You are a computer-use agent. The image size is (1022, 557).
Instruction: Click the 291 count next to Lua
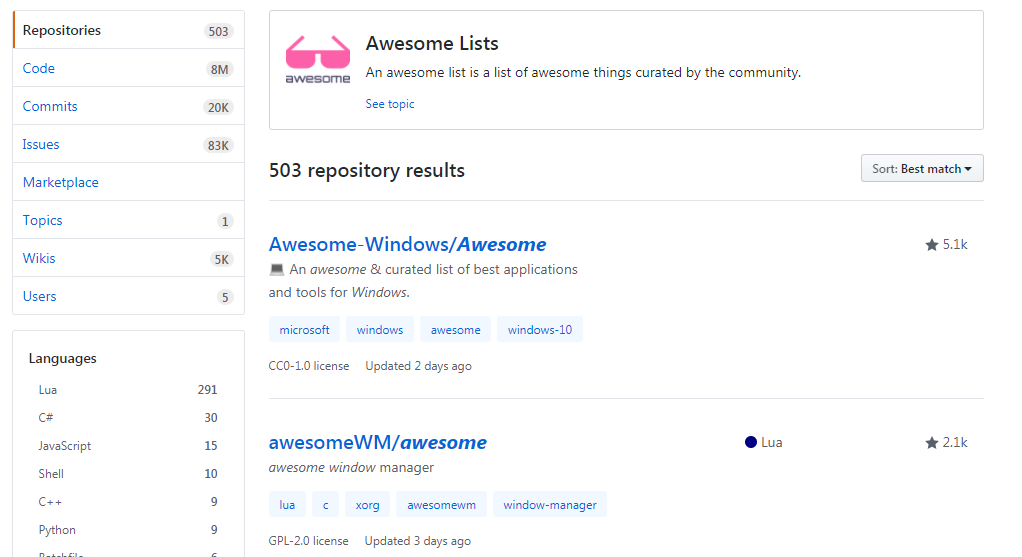207,390
